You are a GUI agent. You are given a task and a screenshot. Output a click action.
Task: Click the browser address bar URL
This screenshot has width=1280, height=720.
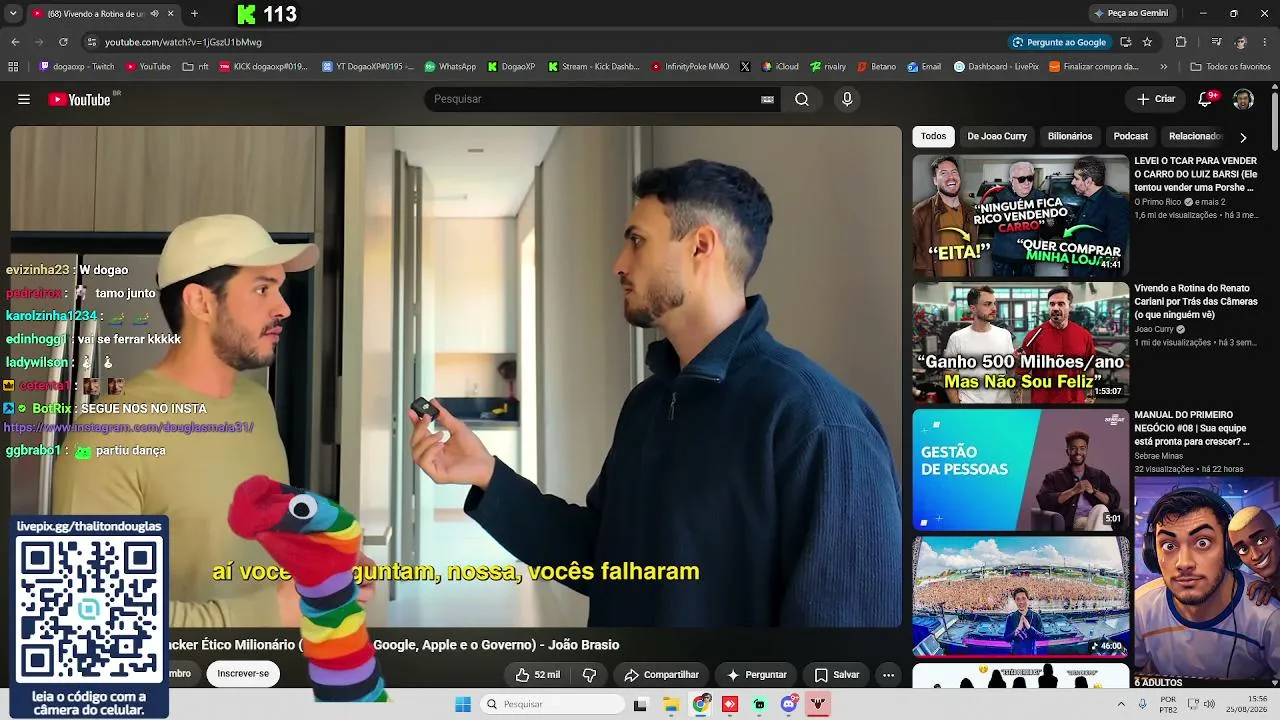183,42
